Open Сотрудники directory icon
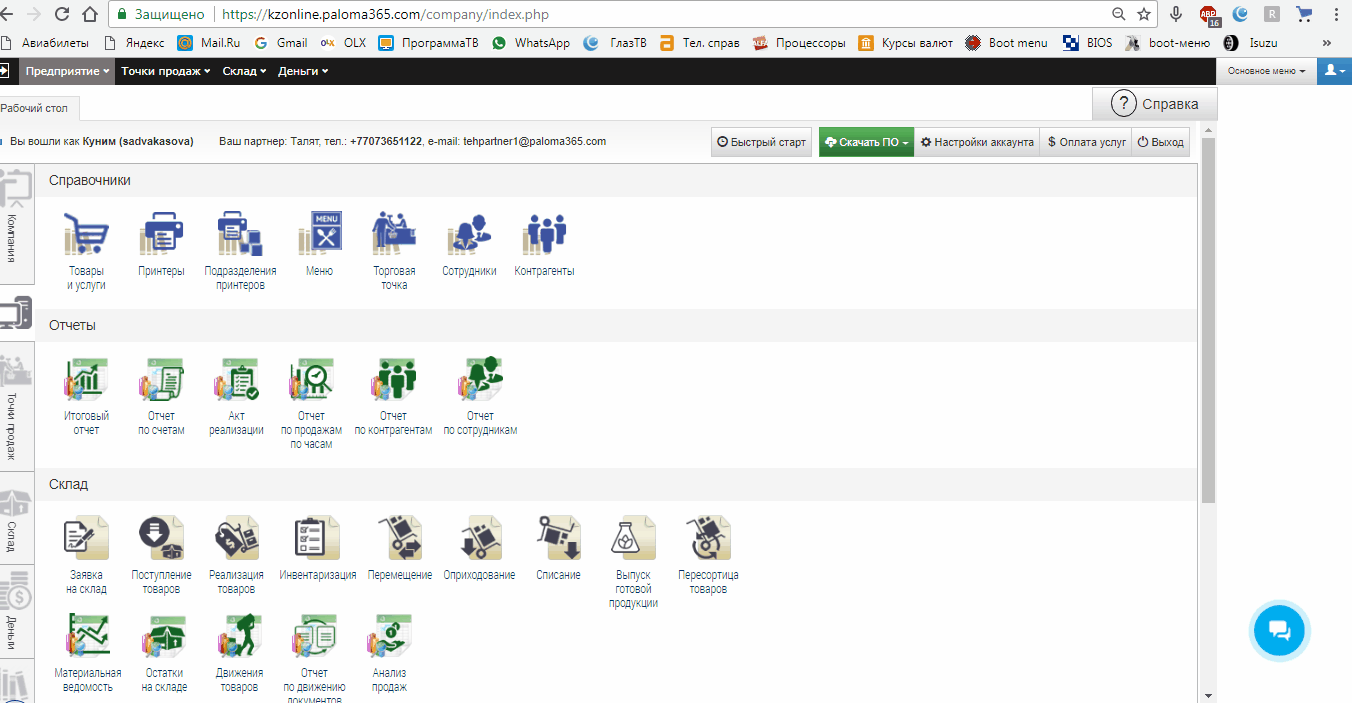The image size is (1352, 703). [x=469, y=235]
